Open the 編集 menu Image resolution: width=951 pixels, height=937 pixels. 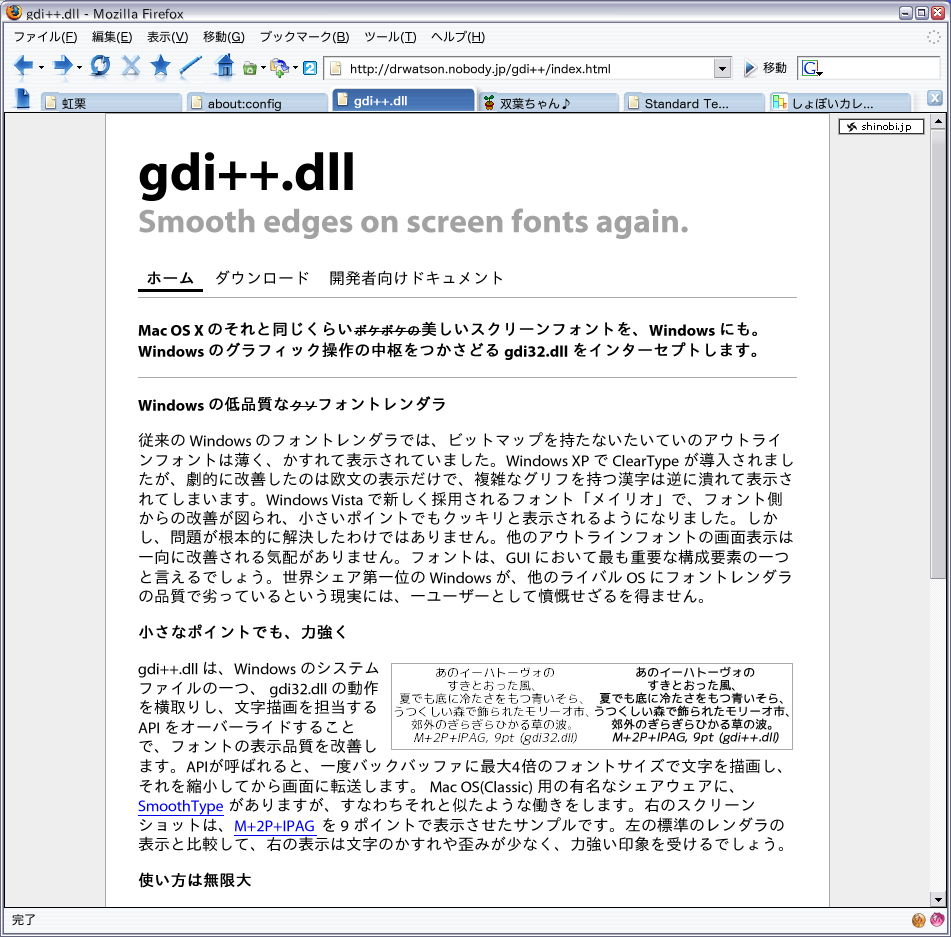pos(112,37)
